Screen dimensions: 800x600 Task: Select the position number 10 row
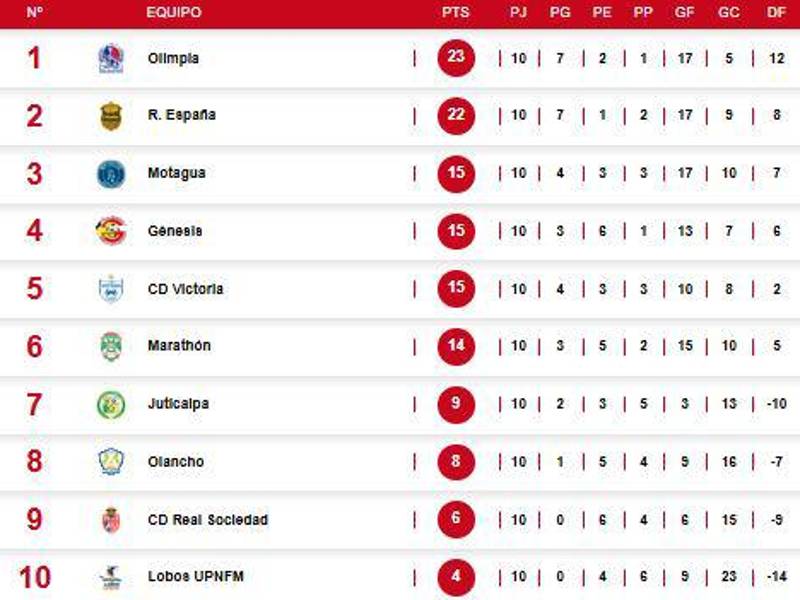(x=34, y=577)
